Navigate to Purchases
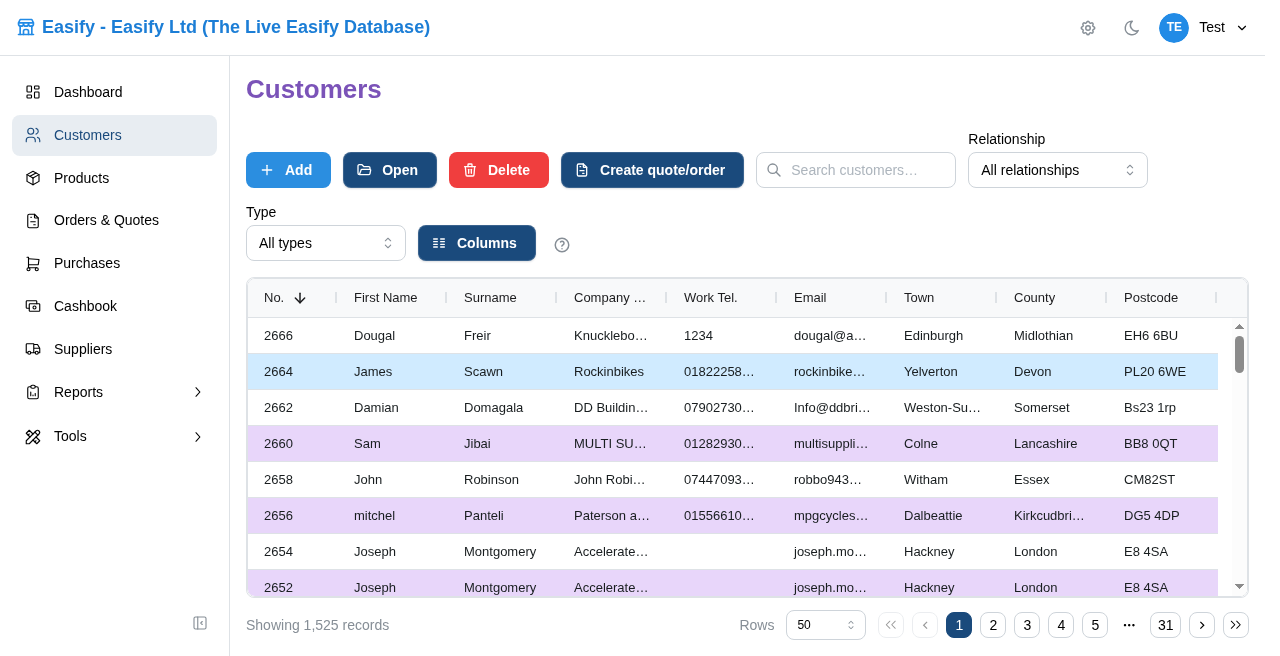This screenshot has width=1280, height=656. pos(114,263)
